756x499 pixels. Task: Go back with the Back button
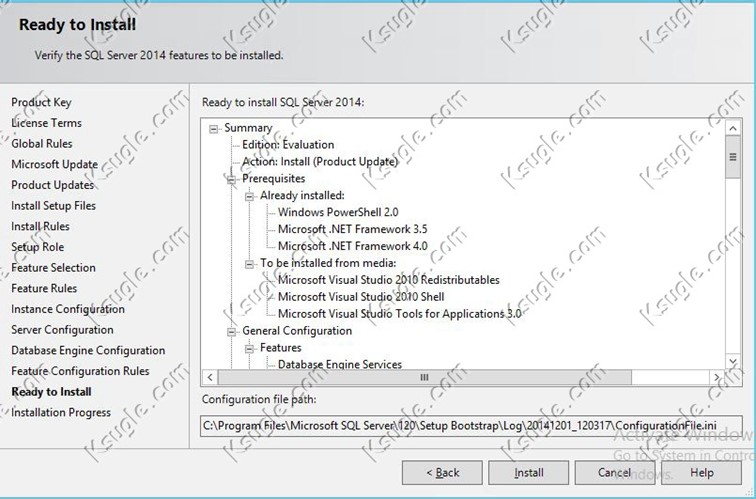click(x=442, y=472)
